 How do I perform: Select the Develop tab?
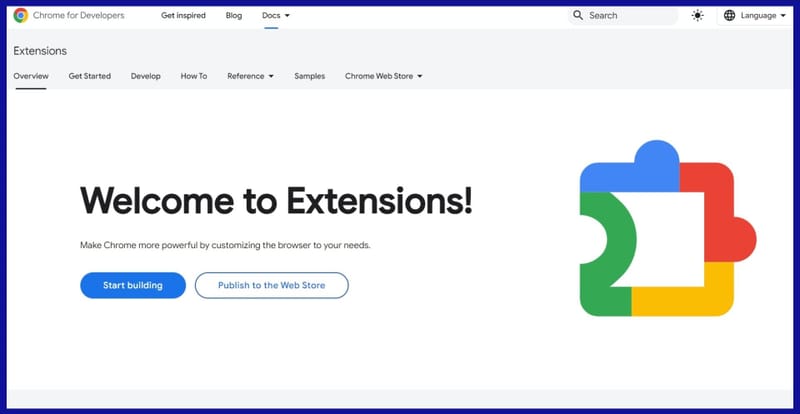pos(146,76)
